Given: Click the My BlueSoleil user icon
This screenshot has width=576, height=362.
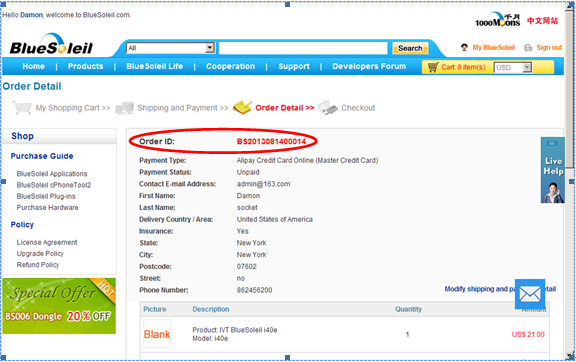Looking at the screenshot, I should click(464, 47).
